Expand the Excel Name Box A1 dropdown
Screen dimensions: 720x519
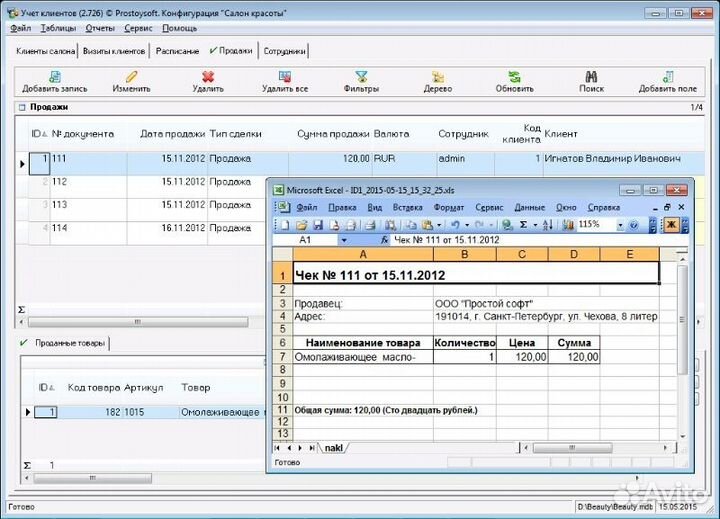coord(344,240)
